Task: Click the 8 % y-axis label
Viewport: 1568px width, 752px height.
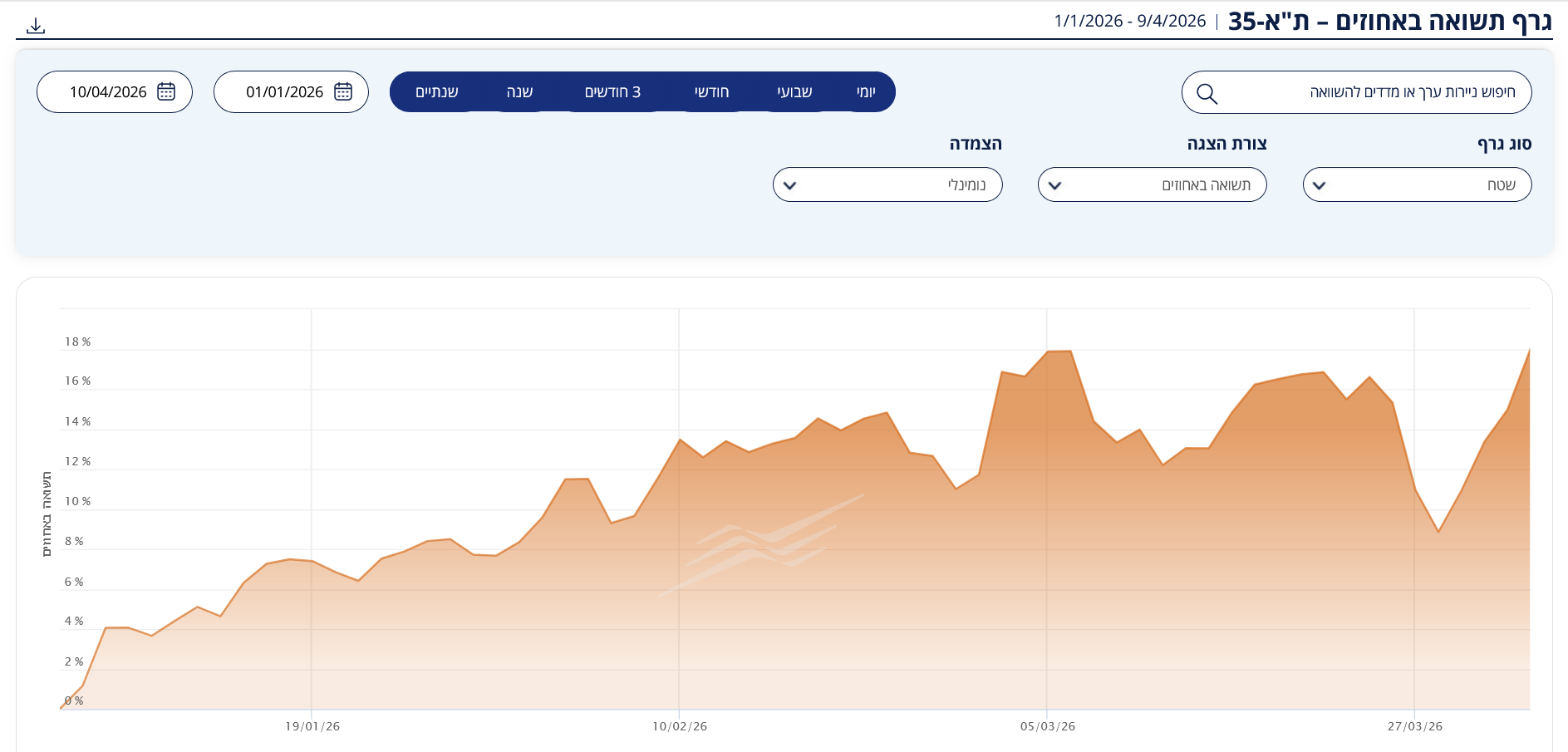Action: coord(74,541)
